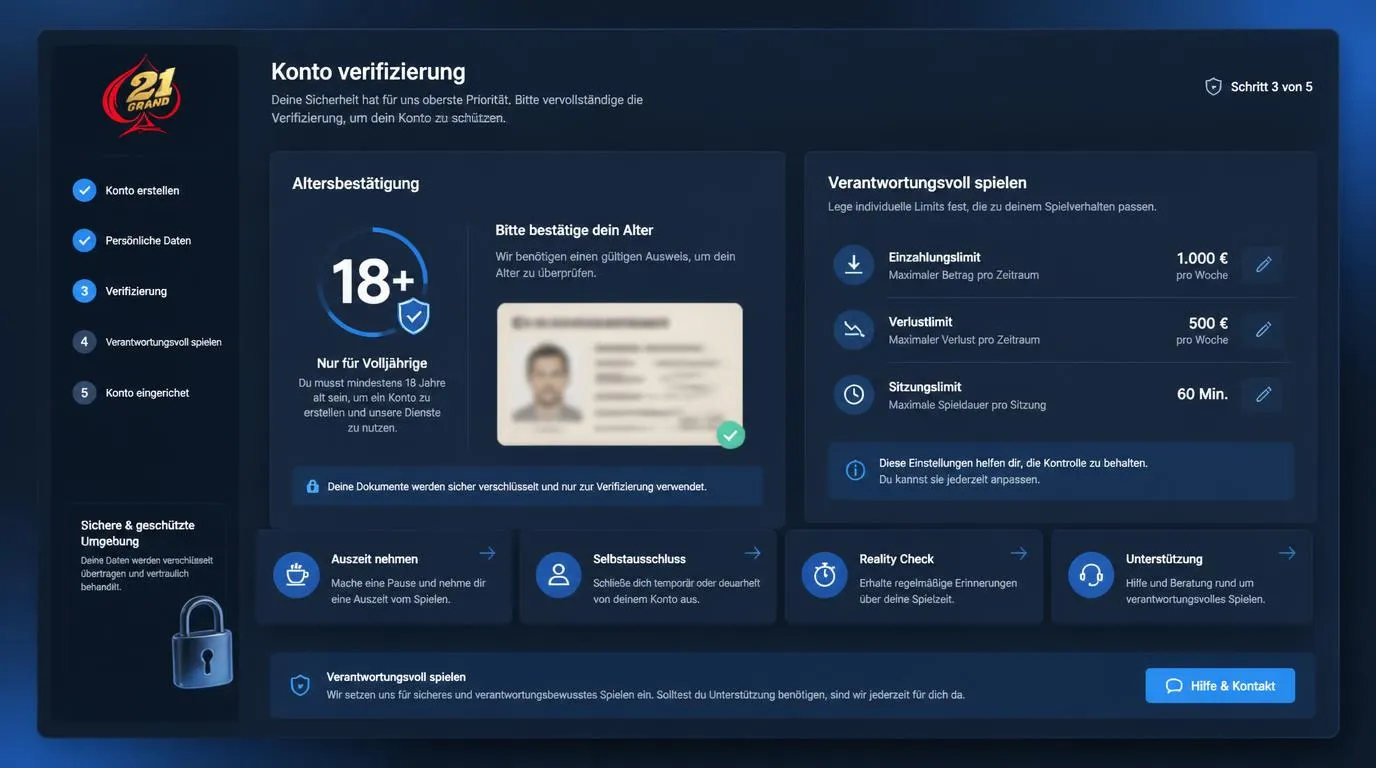Screen dimensions: 1376x768
Task: Click the large padlock illustration
Action: pyautogui.click(x=202, y=642)
